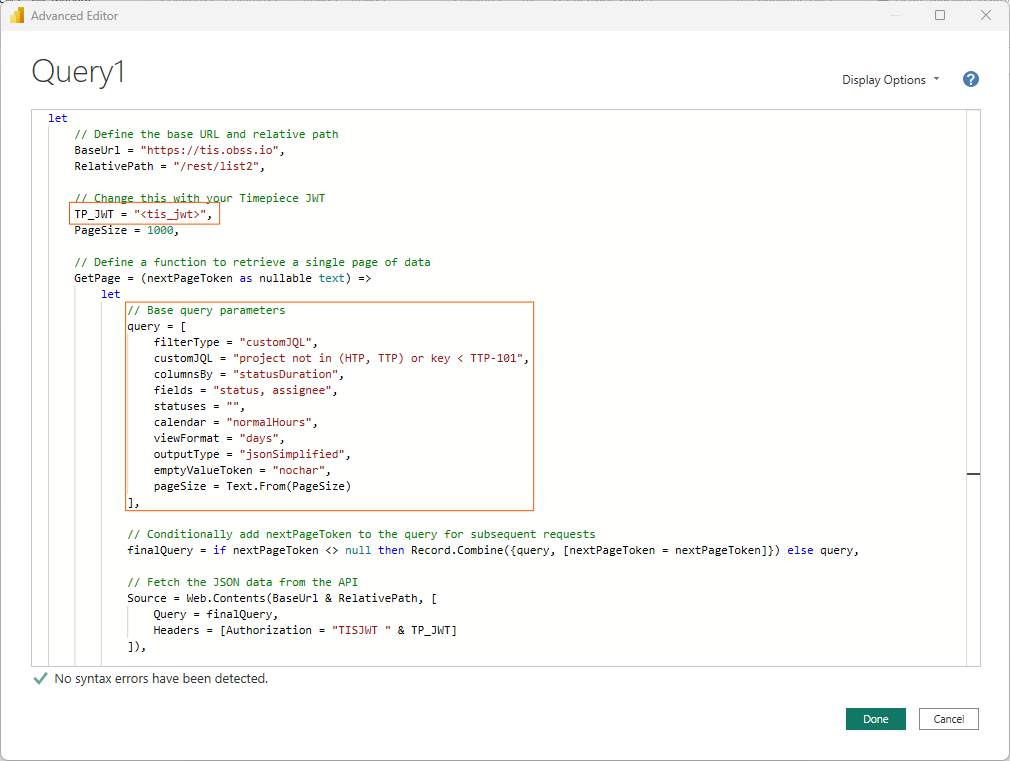Click the Power BI logo in title bar
Viewport: 1010px width, 761px height.
click(x=16, y=15)
